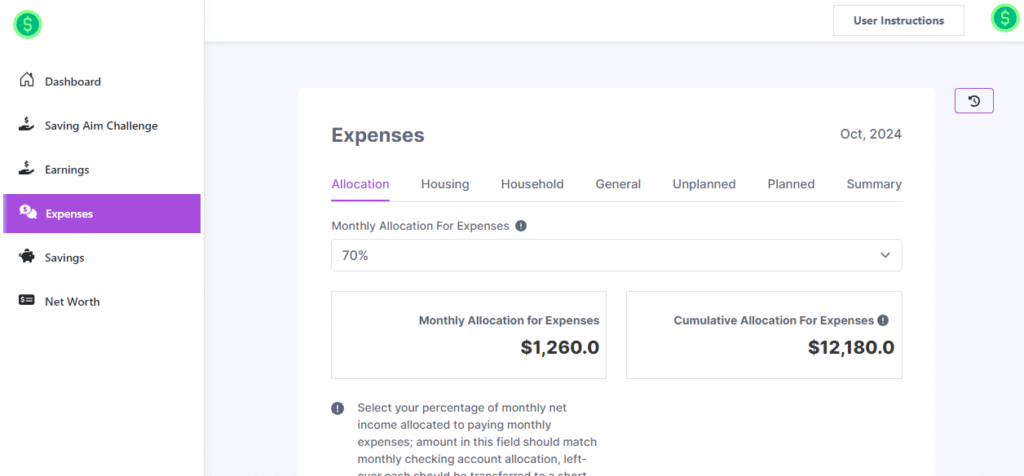Click the Net Worth card icon

[x=28, y=301]
